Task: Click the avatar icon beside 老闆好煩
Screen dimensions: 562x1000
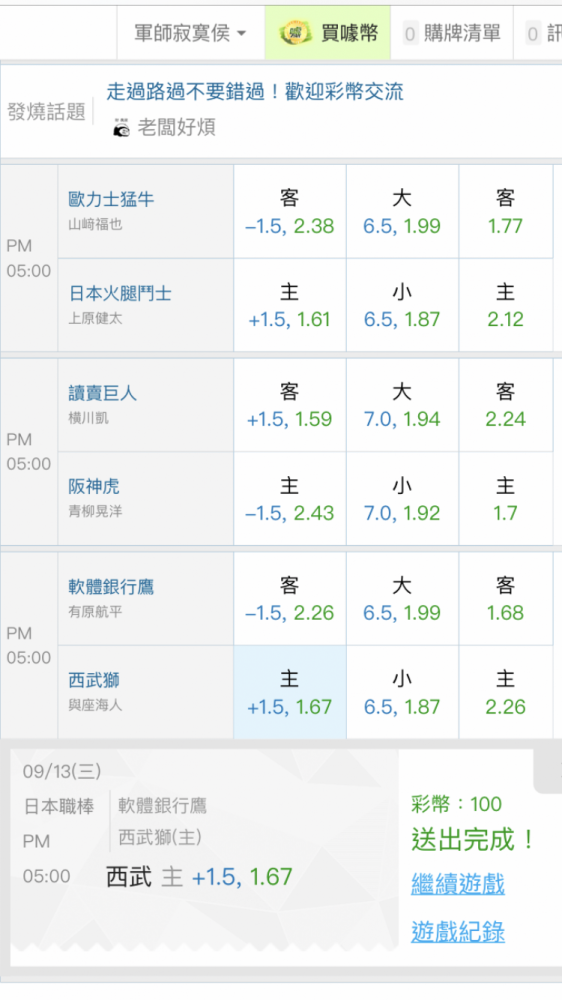Action: point(121,128)
